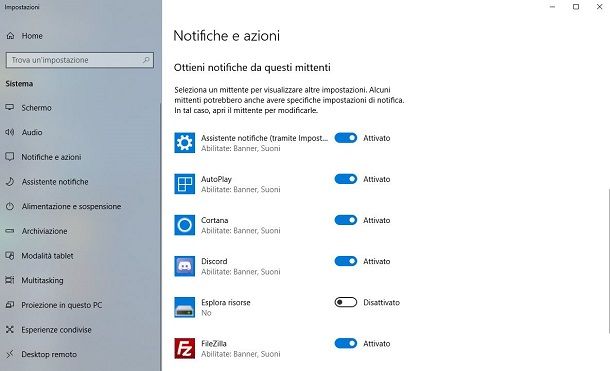Switch off Discord notifications toggle
610x371 pixels.
346,261
